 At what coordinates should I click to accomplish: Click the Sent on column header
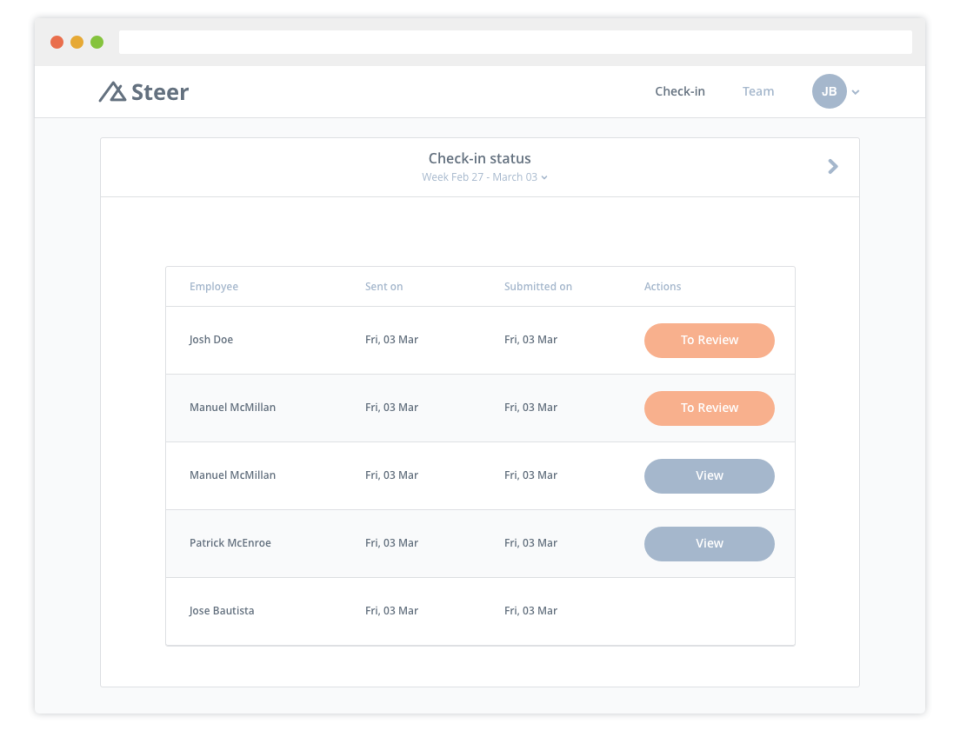tap(384, 287)
